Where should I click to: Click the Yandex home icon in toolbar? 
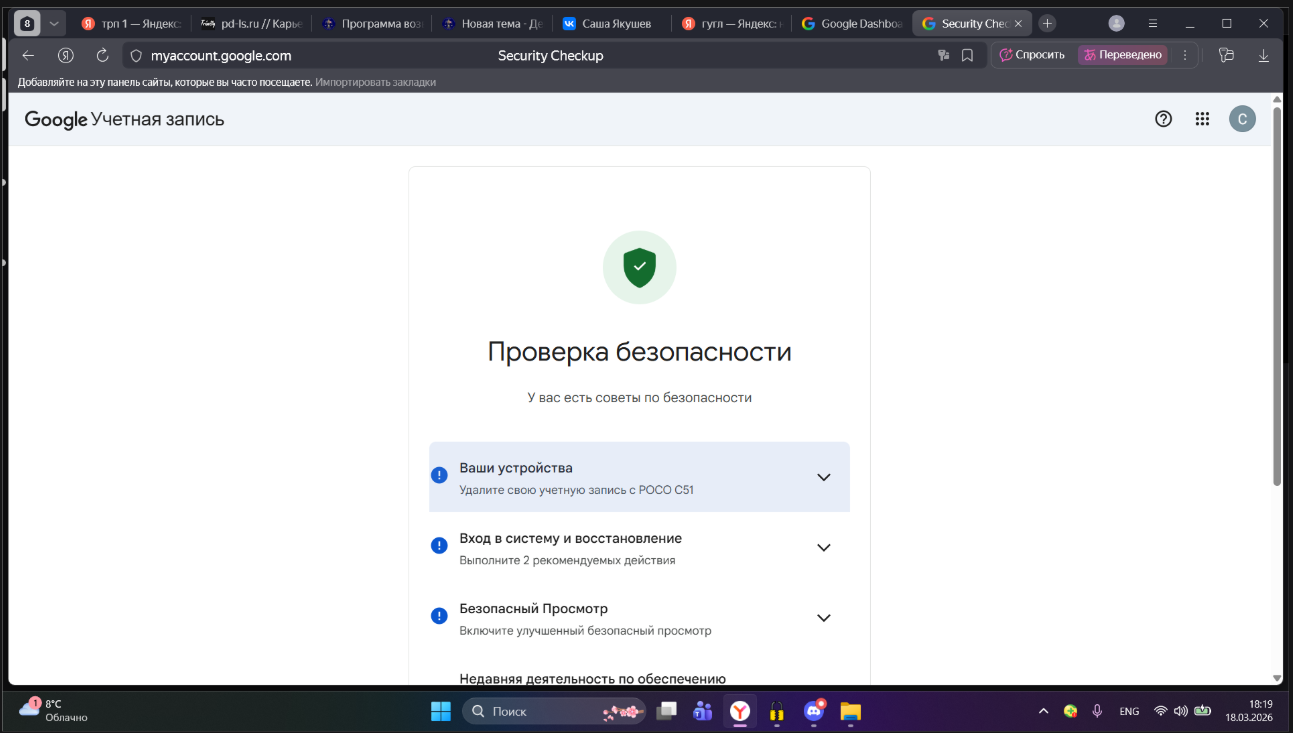point(66,56)
